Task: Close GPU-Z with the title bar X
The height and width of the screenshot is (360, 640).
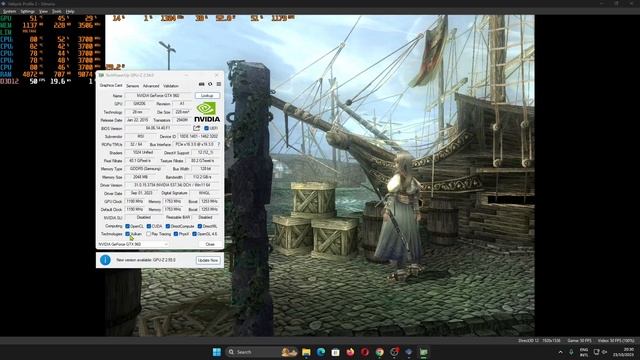Action: click(217, 75)
